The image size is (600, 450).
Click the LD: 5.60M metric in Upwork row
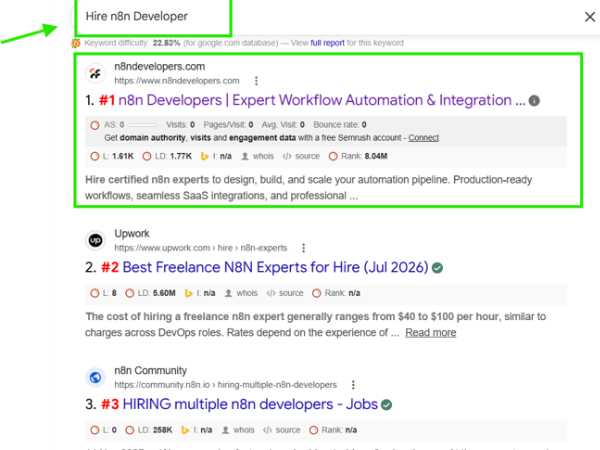tap(150, 293)
